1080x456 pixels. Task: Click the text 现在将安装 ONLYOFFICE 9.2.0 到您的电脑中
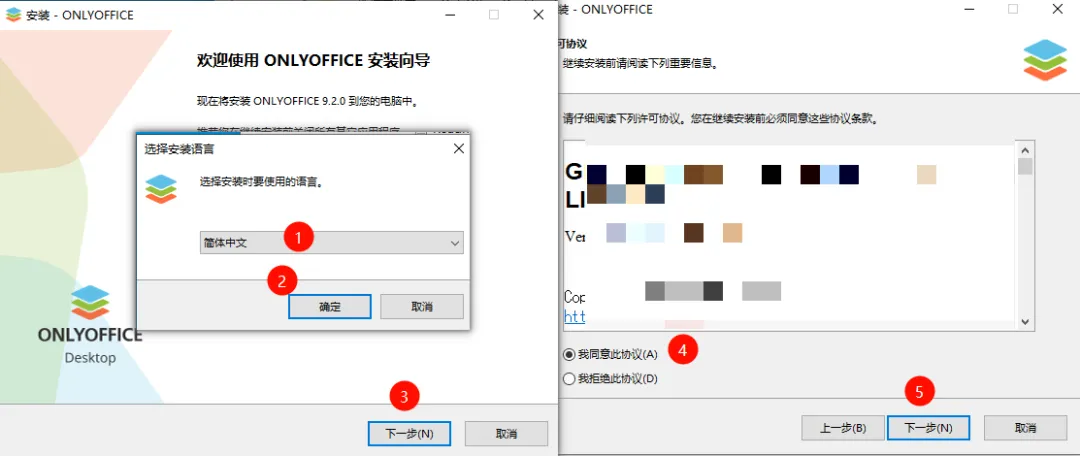pyautogui.click(x=308, y=101)
